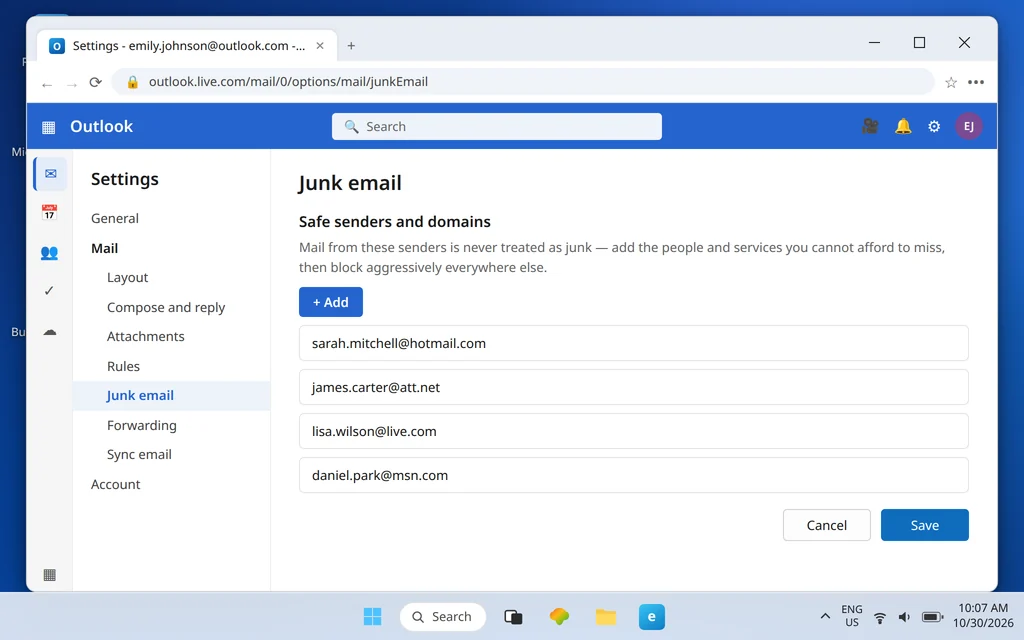Open Forwarding settings
This screenshot has height=640, width=1024.
pyautogui.click(x=142, y=425)
